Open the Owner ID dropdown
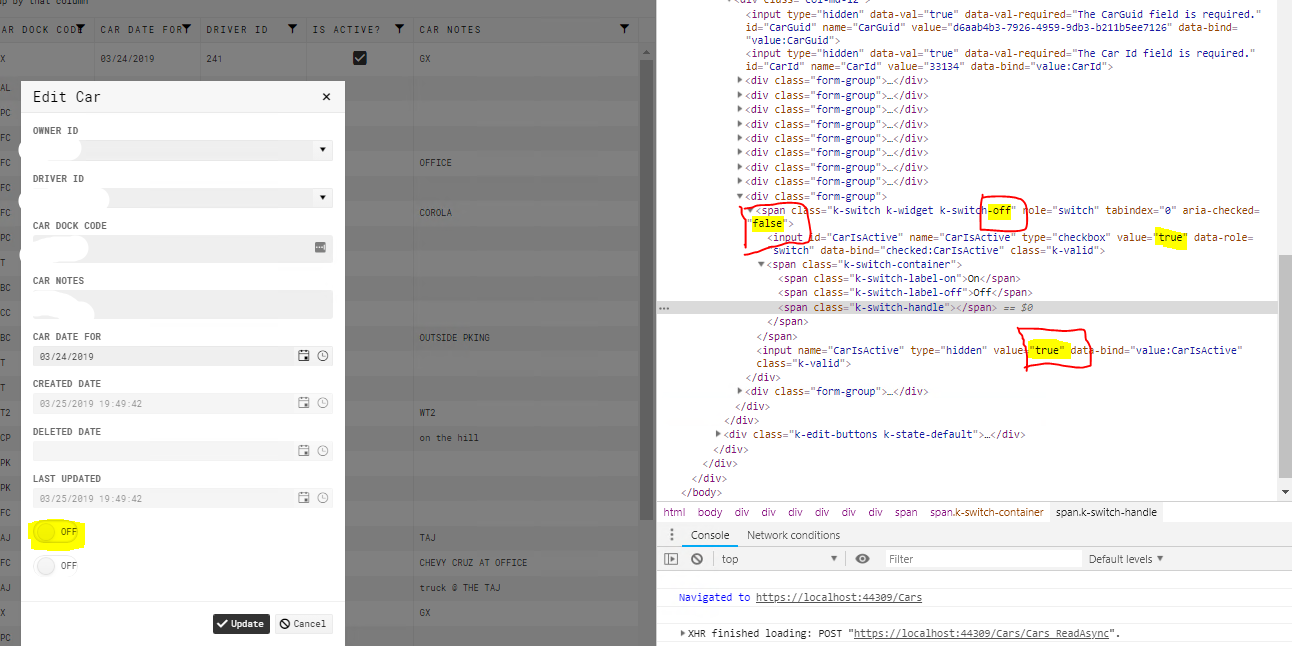Viewport: 1292px width, 646px height. coord(322,150)
